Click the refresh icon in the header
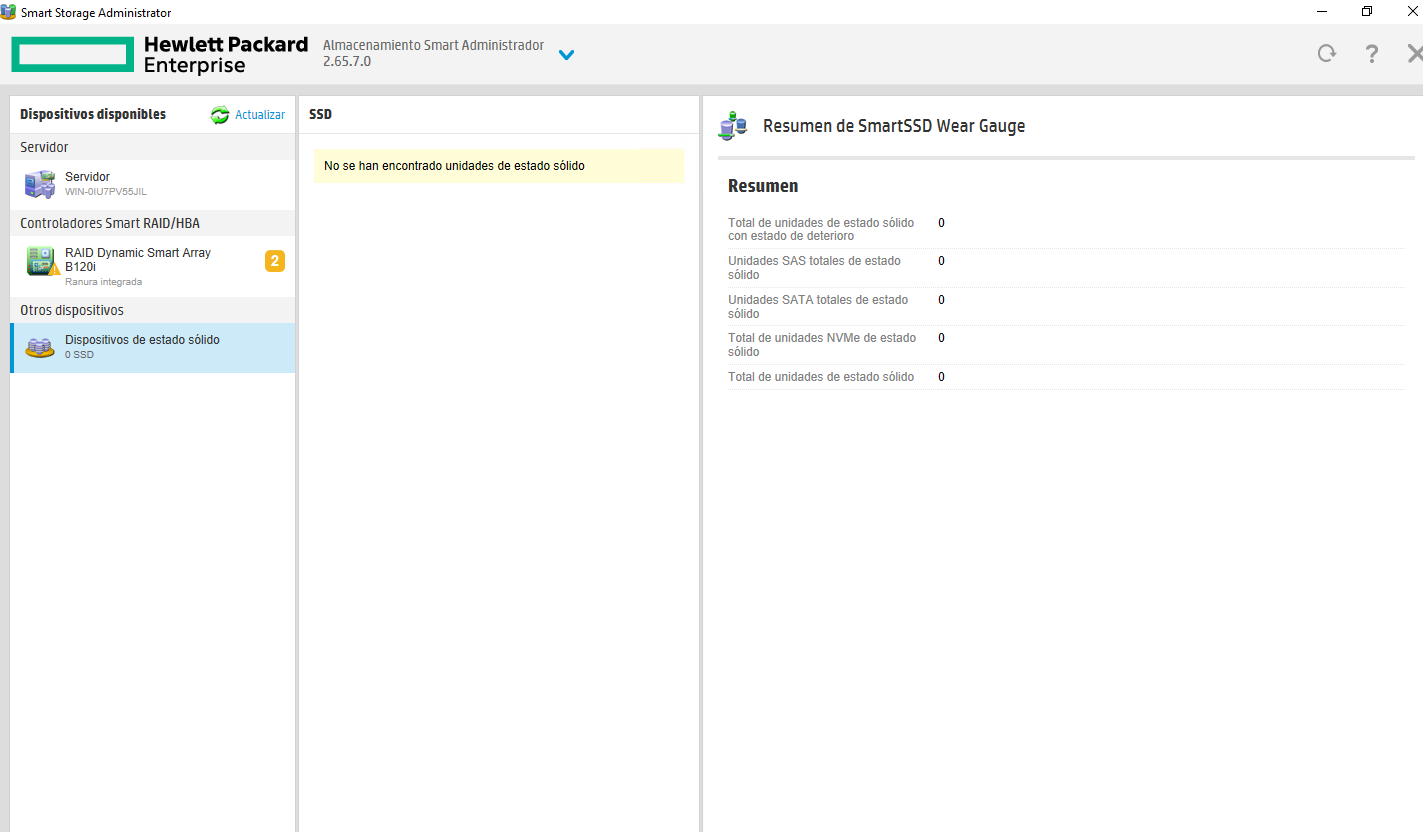The image size is (1423, 832). [1326, 54]
